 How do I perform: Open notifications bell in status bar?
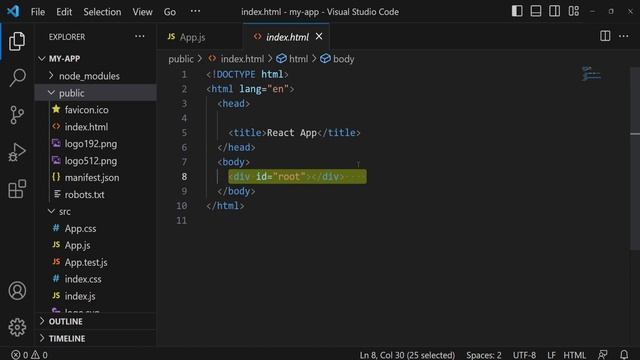(x=624, y=354)
